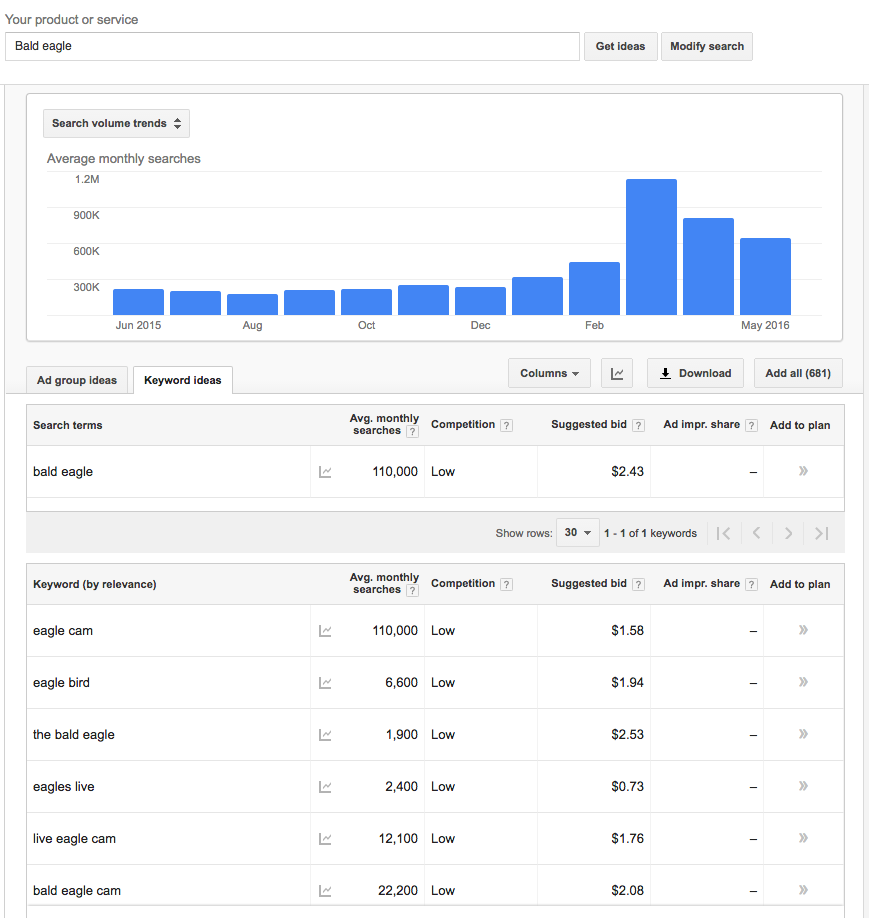The width and height of the screenshot is (869, 918).
Task: Open Ad impr. share help icon in Keyword table
Action: [x=751, y=584]
